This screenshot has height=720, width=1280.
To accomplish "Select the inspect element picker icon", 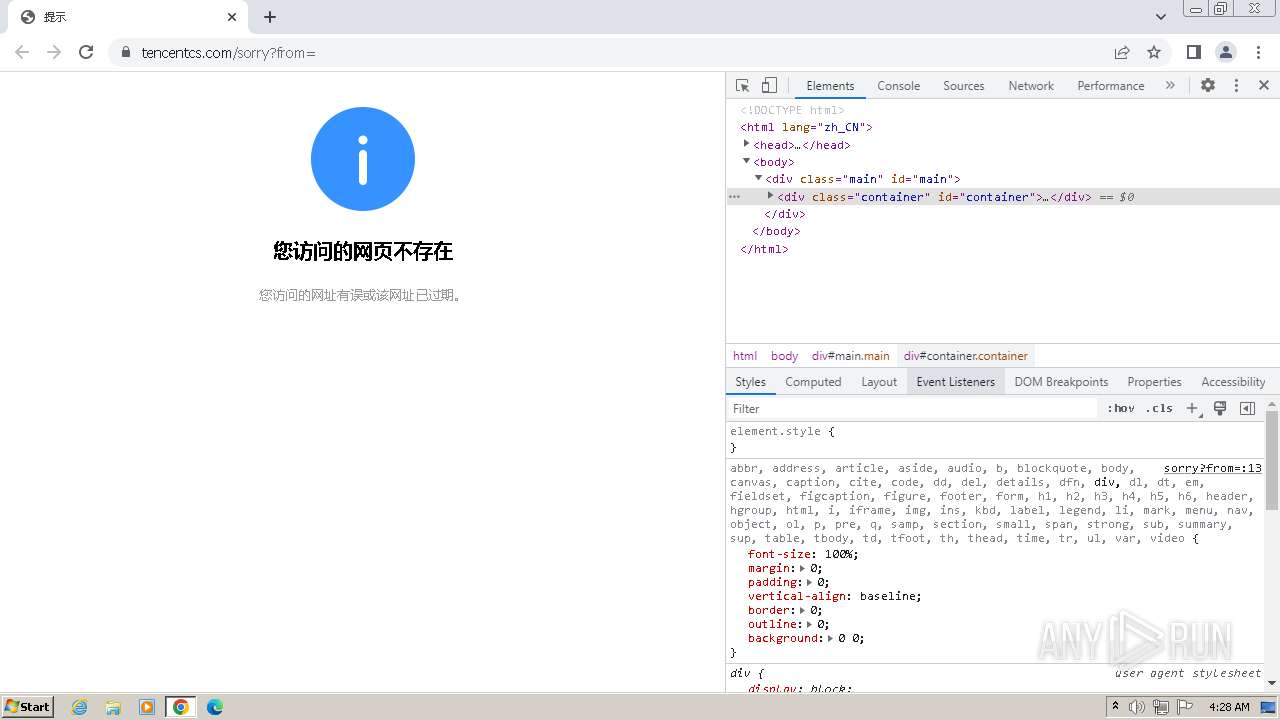I will point(742,86).
